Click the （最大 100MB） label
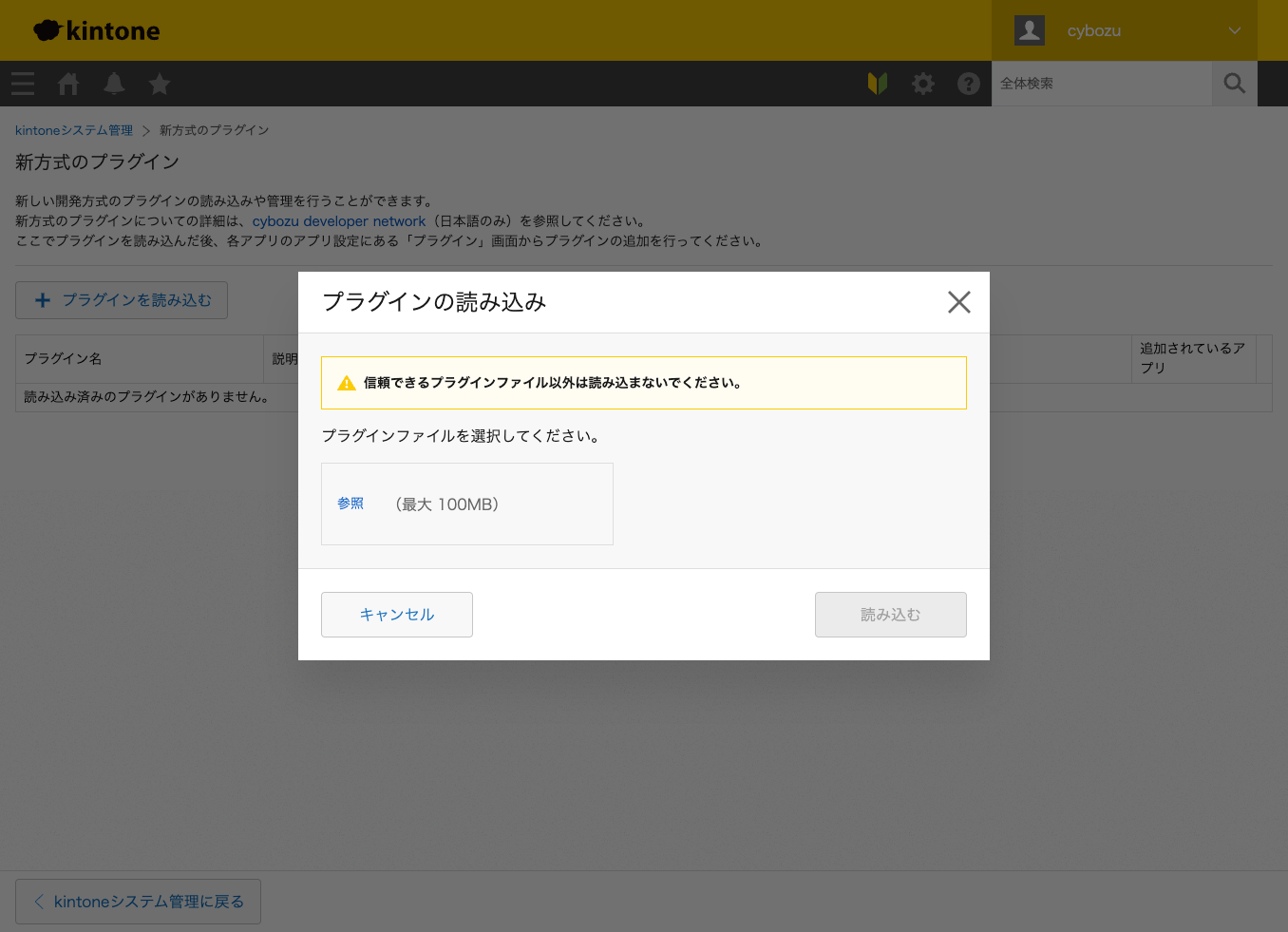 point(446,504)
